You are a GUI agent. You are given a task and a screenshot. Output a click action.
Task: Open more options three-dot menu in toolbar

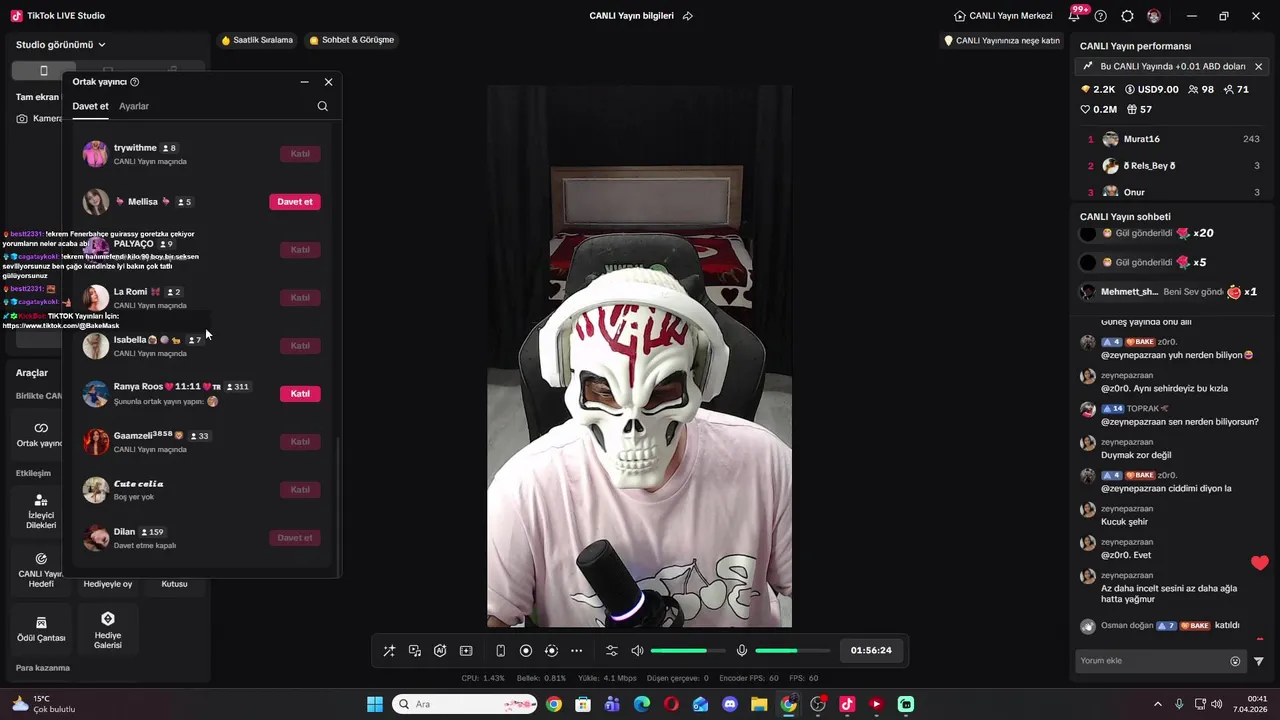(x=576, y=651)
